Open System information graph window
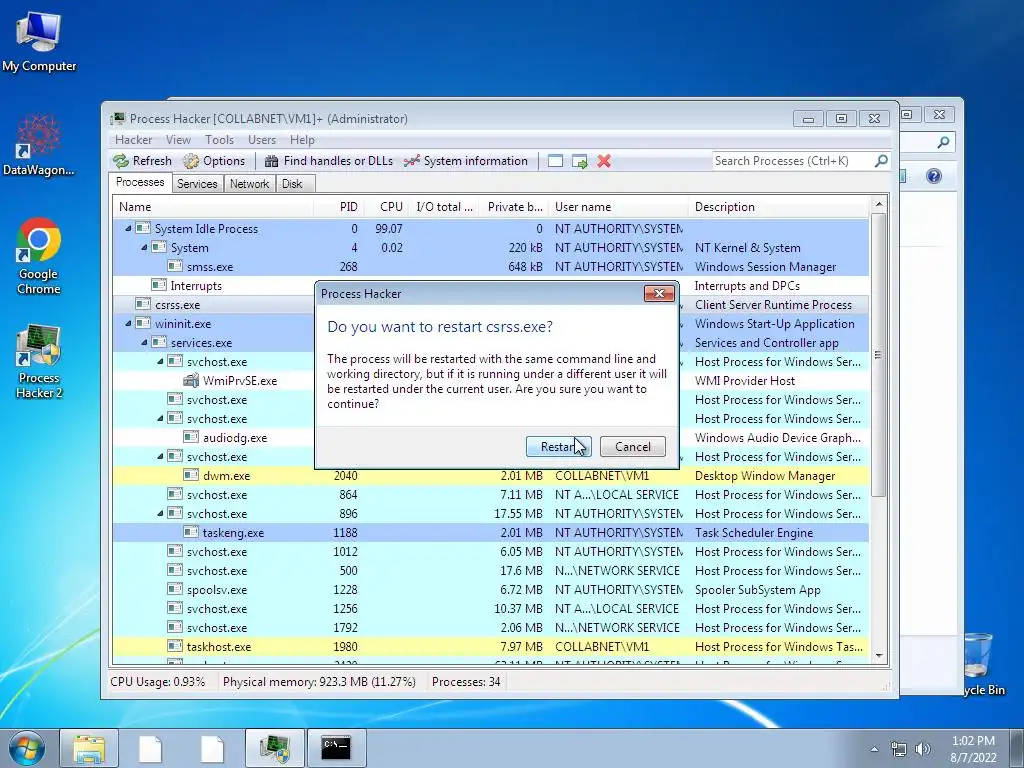Screen dimensions: 1024x768 click(x=466, y=161)
